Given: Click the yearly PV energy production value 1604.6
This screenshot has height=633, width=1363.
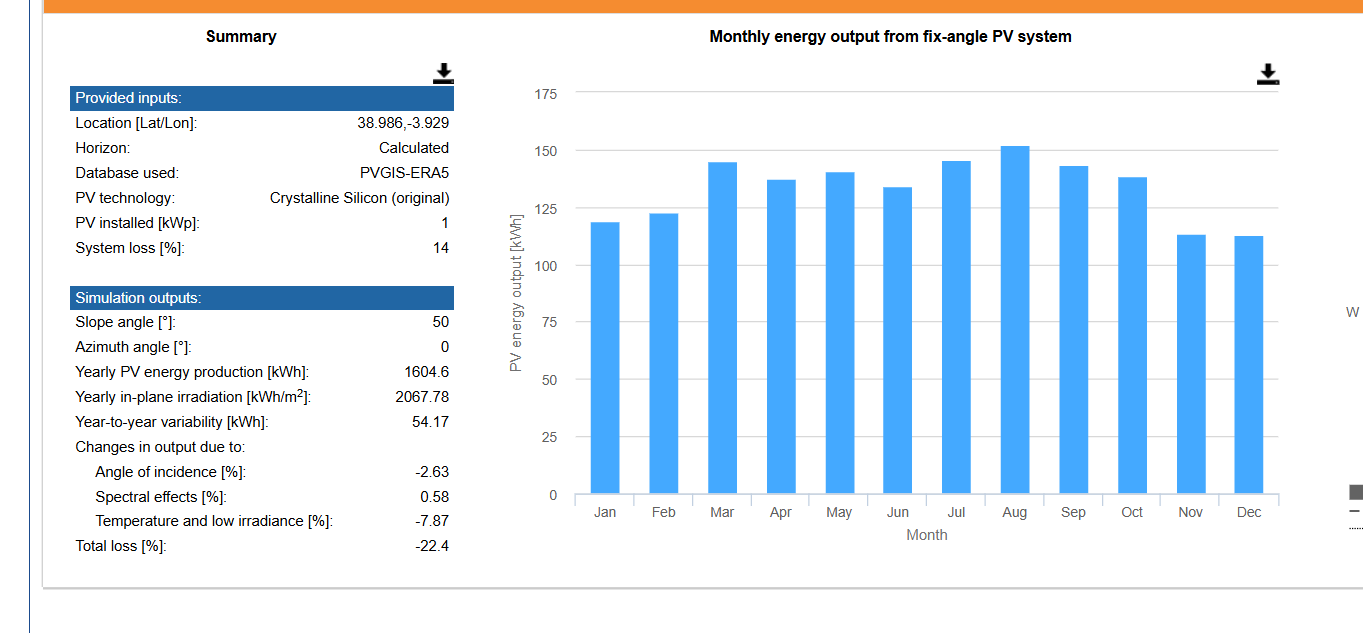Looking at the screenshot, I should pos(426,372).
